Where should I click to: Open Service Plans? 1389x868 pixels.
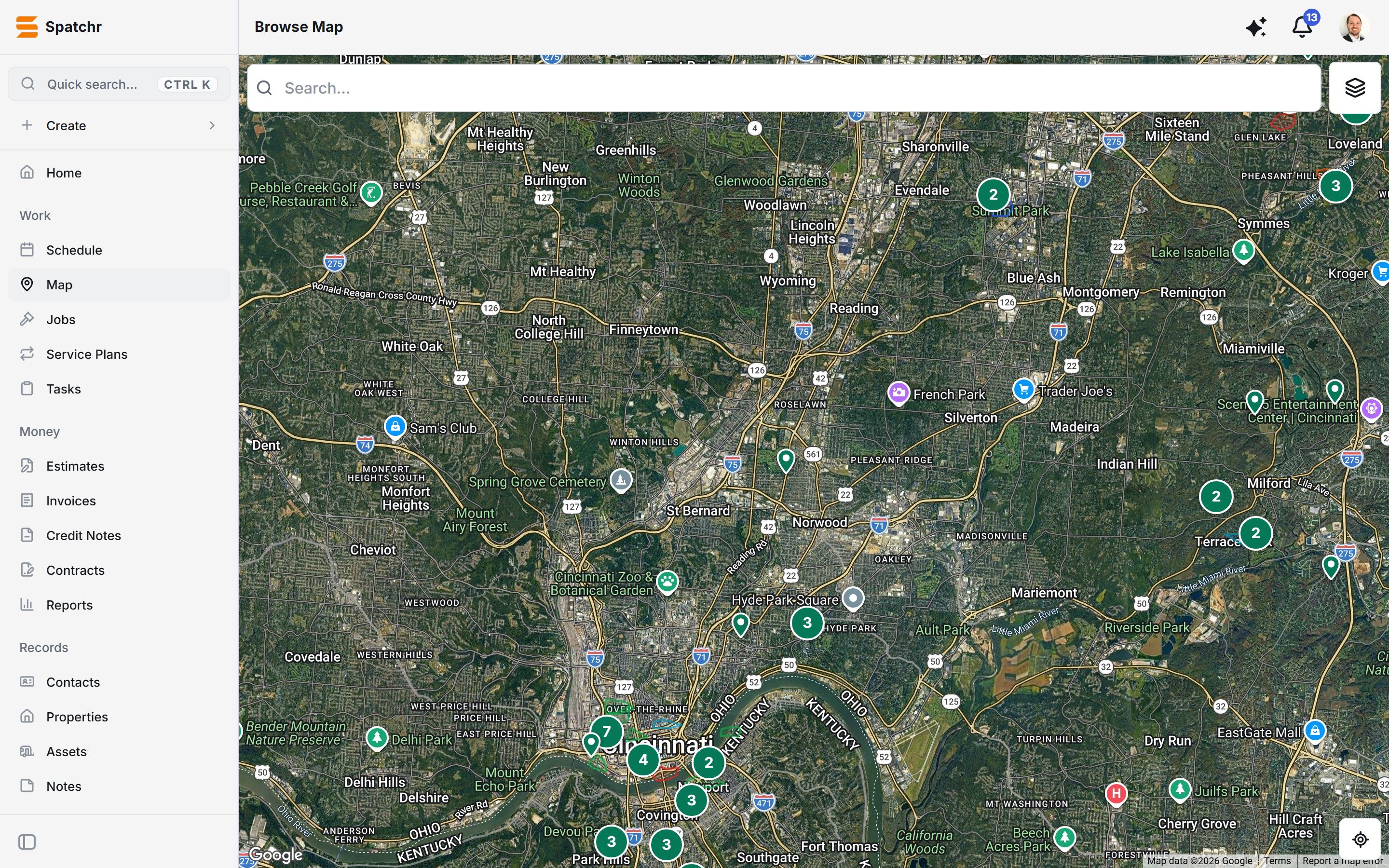click(x=119, y=354)
